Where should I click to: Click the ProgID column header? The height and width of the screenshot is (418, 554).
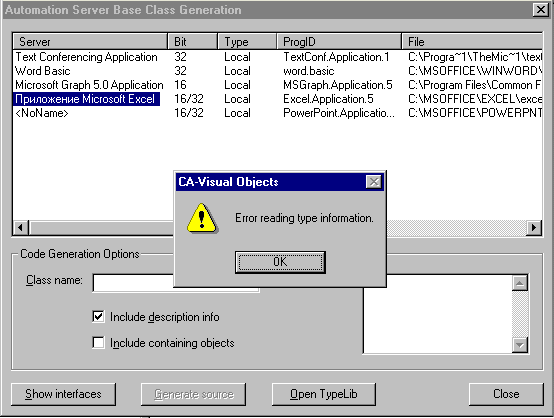(x=339, y=42)
